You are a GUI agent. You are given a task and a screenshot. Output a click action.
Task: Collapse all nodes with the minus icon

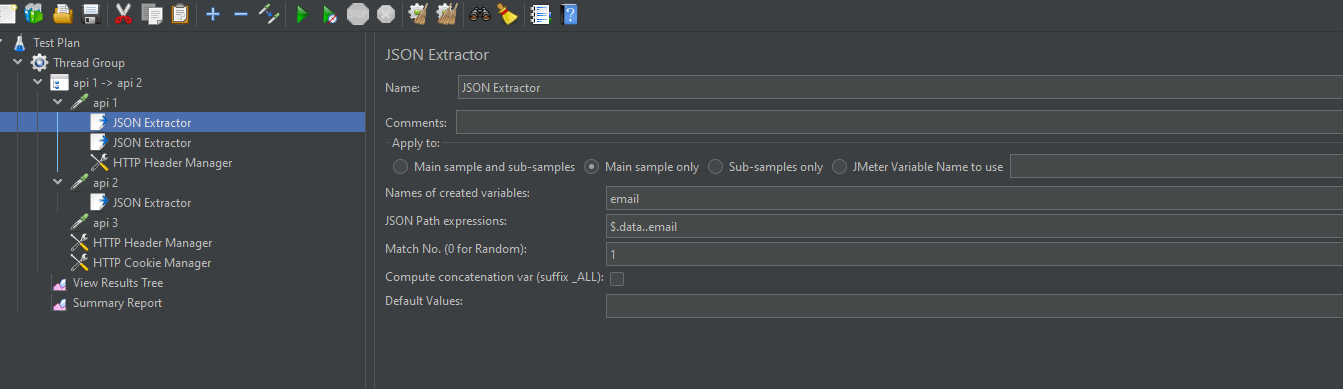[240, 14]
